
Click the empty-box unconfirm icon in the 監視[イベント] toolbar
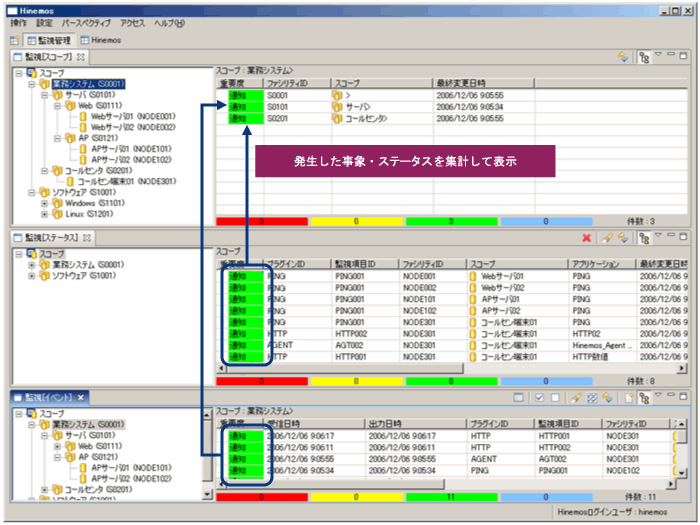[555, 397]
